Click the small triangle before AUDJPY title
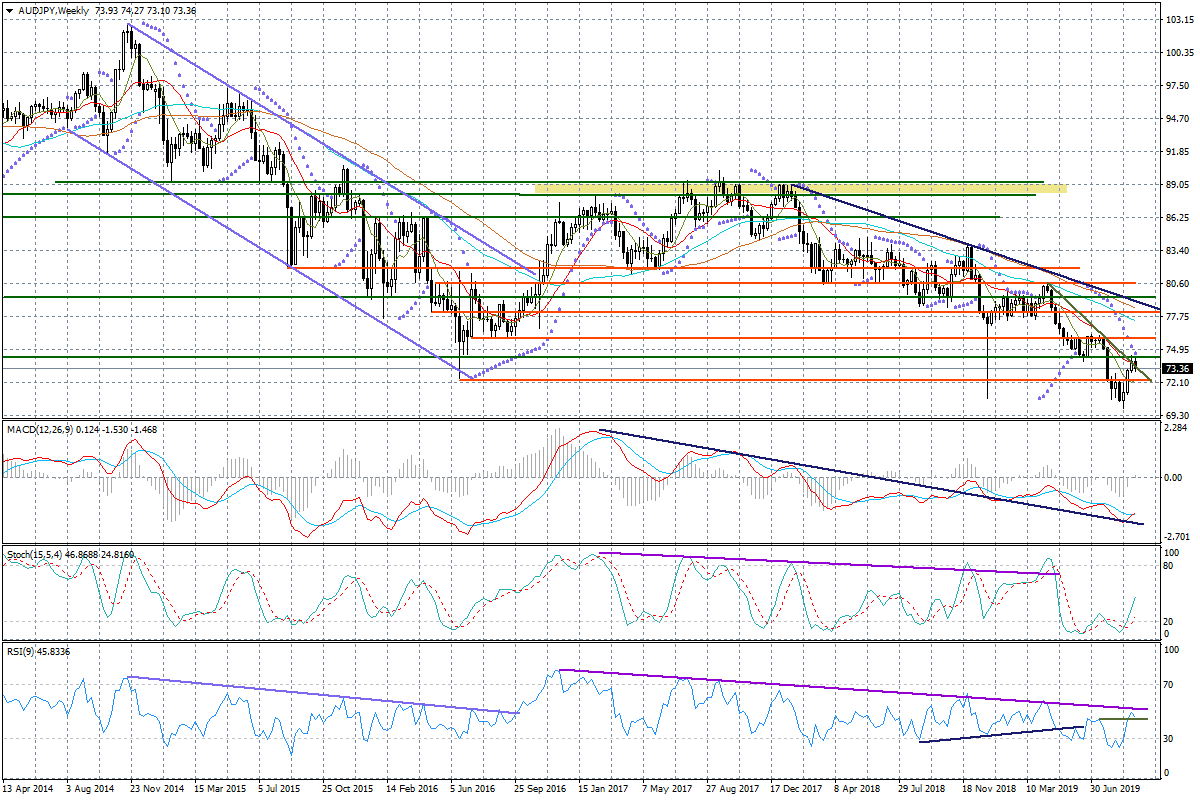Viewport: 1200px width, 800px height. pyautogui.click(x=8, y=9)
